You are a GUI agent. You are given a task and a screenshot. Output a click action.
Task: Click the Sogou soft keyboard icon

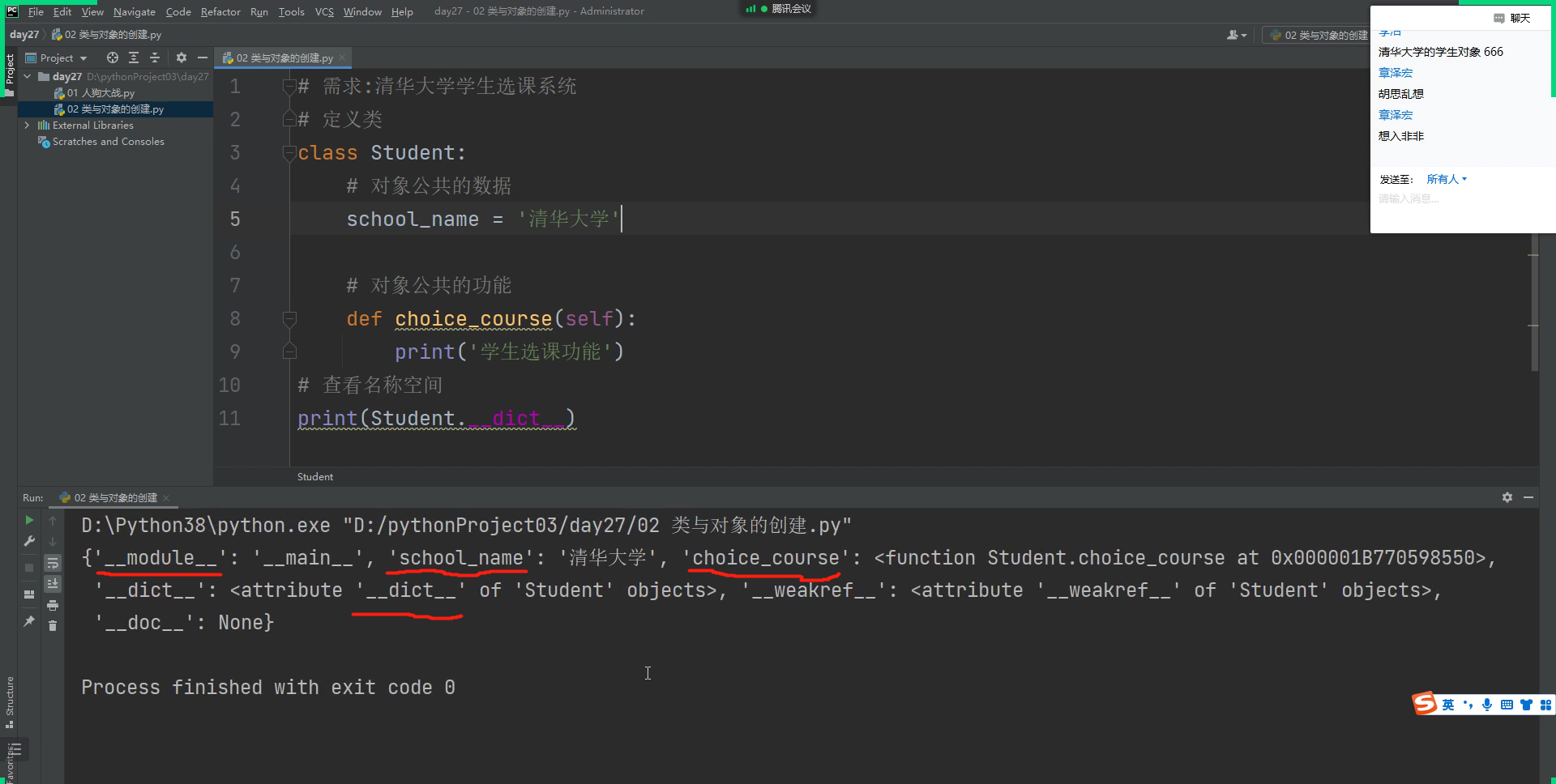[x=1507, y=705]
